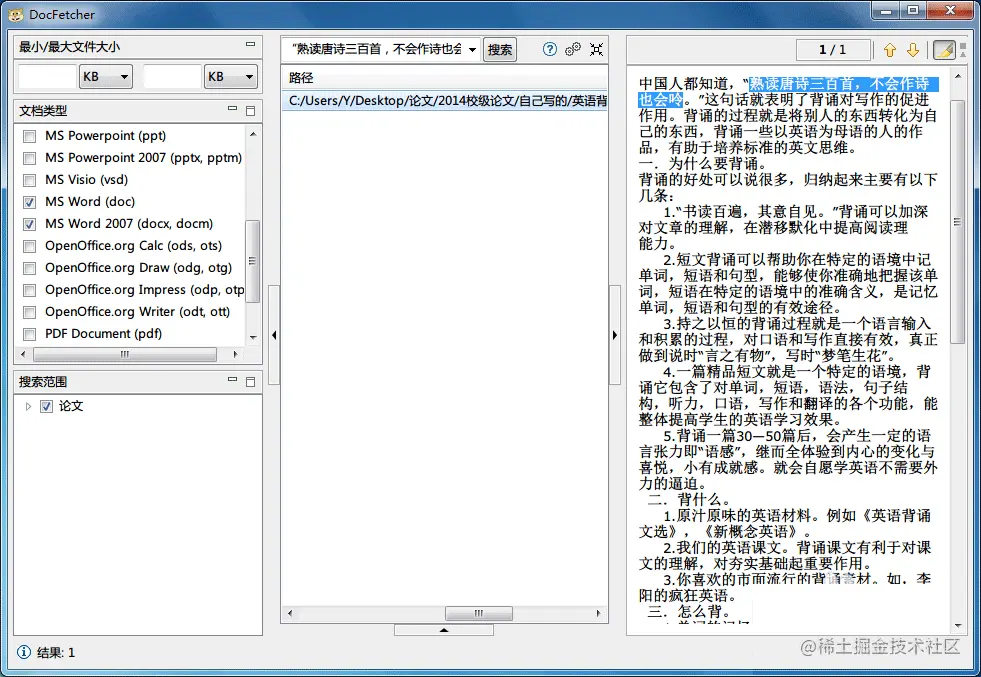
Task: Click the 结果: 1 status text
Action: (x=56, y=653)
